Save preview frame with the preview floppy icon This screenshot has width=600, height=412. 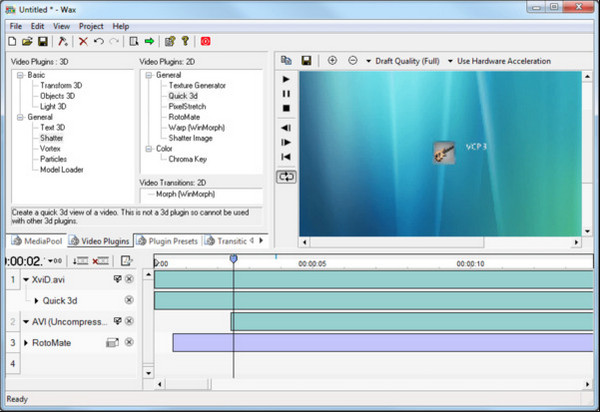(306, 60)
